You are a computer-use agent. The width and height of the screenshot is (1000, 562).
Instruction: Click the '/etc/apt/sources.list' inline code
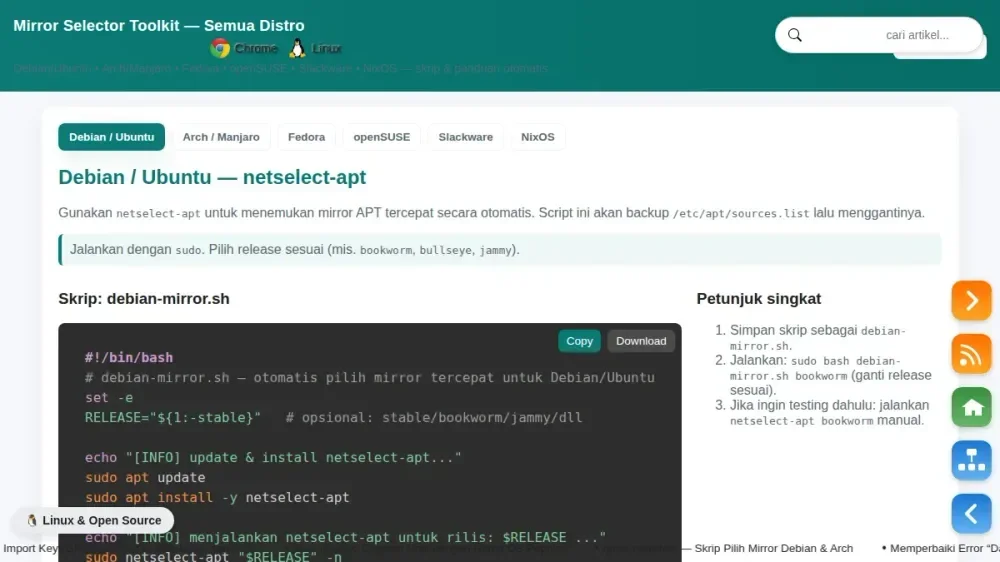point(740,214)
